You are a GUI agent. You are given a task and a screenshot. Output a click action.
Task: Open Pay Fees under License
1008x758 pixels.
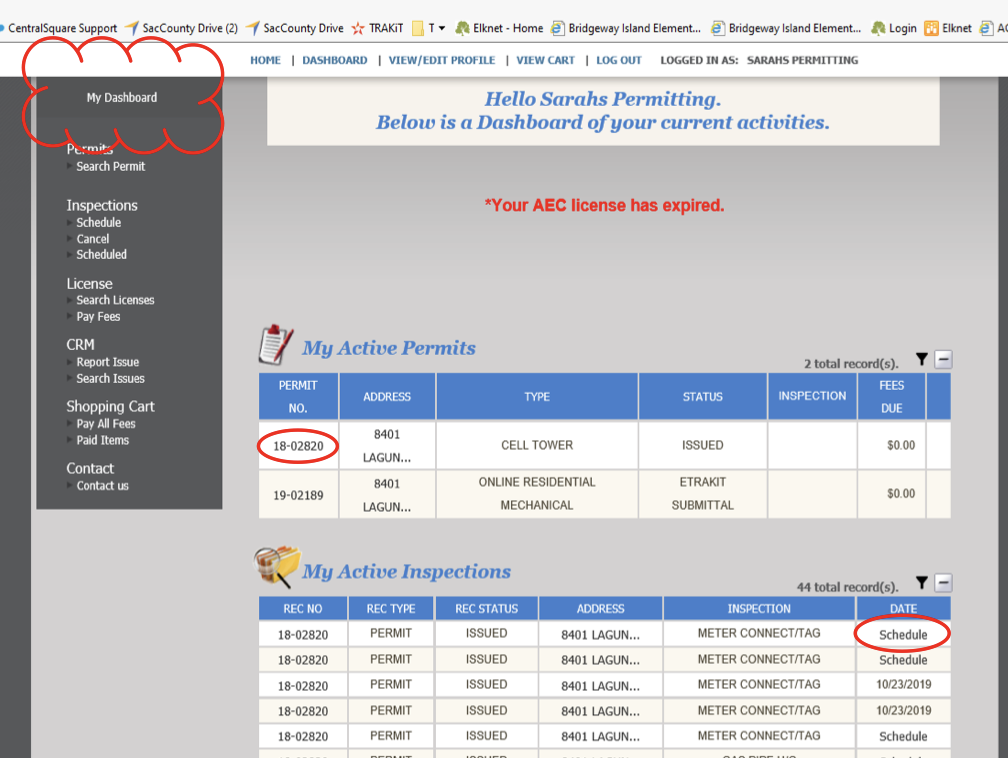pos(98,317)
